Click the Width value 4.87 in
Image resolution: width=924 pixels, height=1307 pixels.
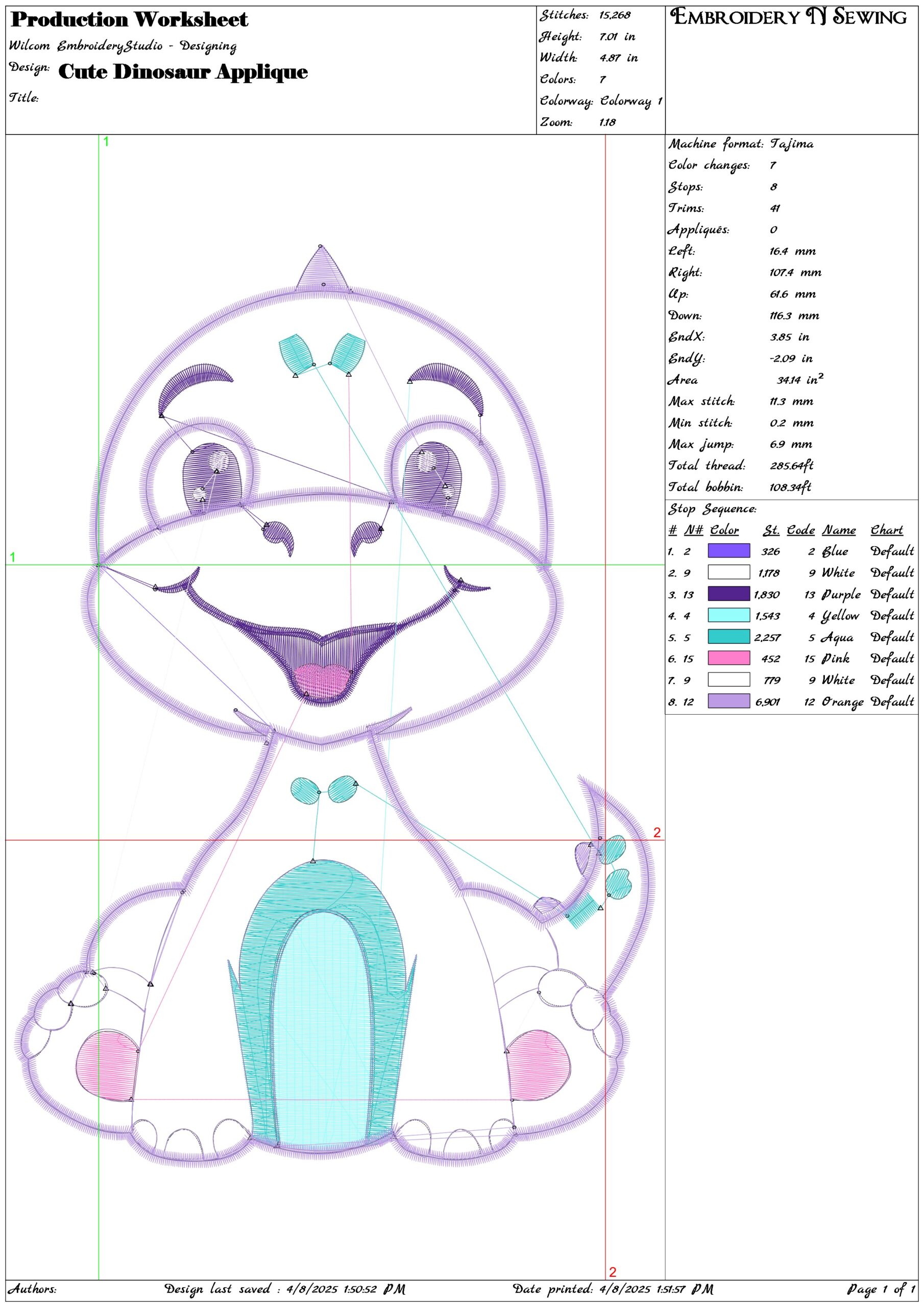[x=618, y=58]
